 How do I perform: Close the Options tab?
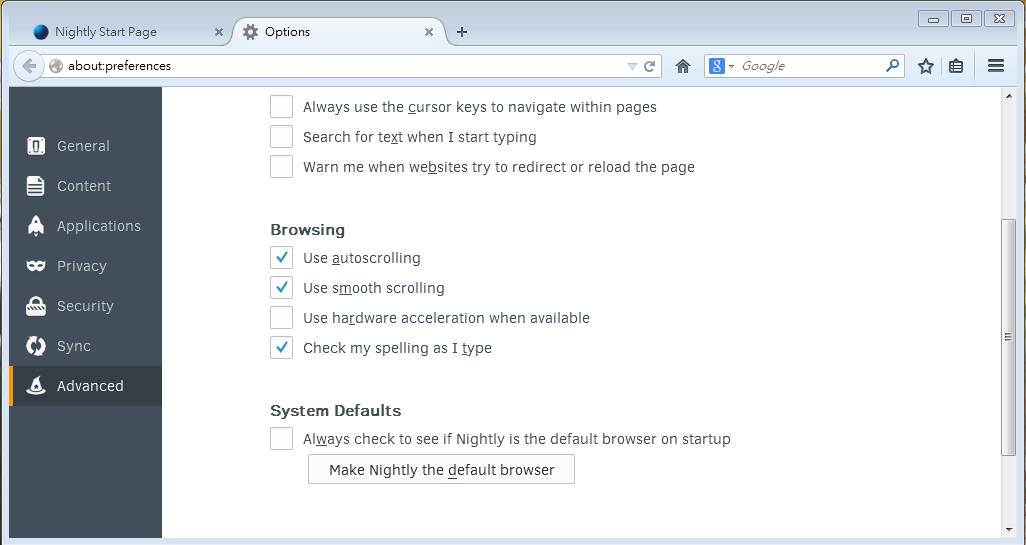coord(429,32)
